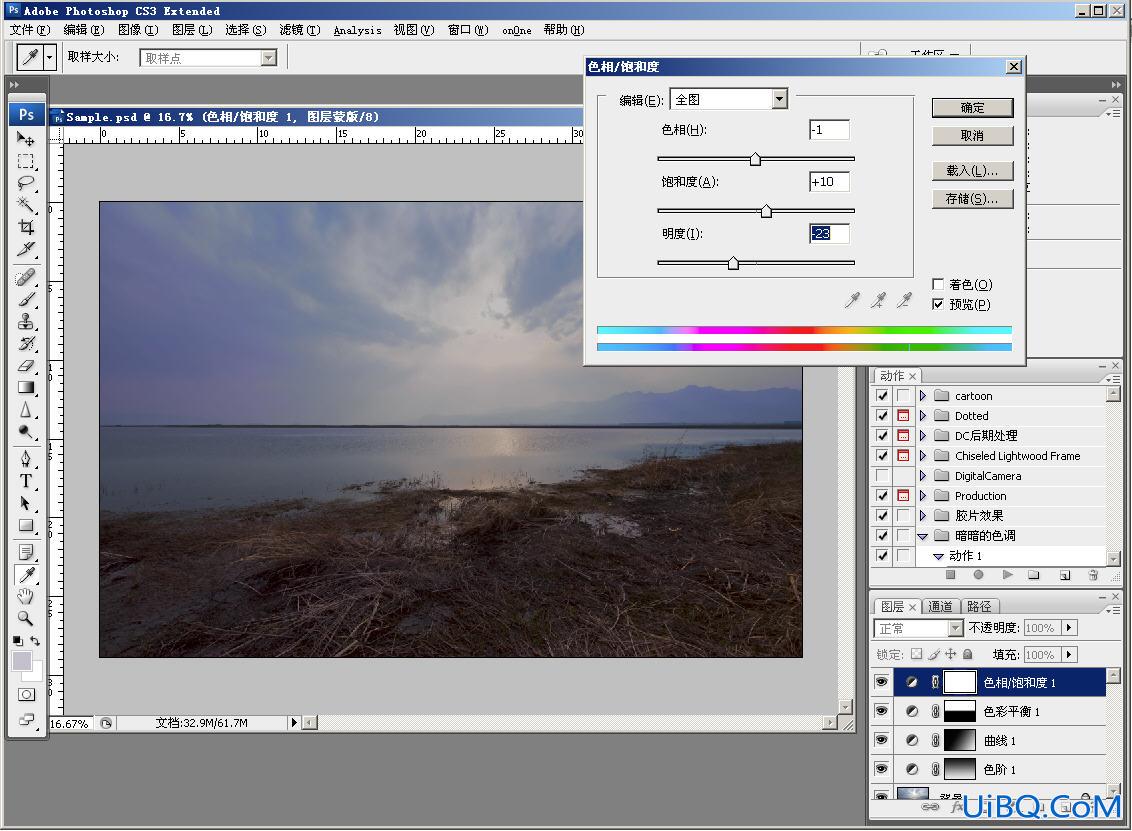
Task: Select the Dodge tool
Action: (26, 432)
